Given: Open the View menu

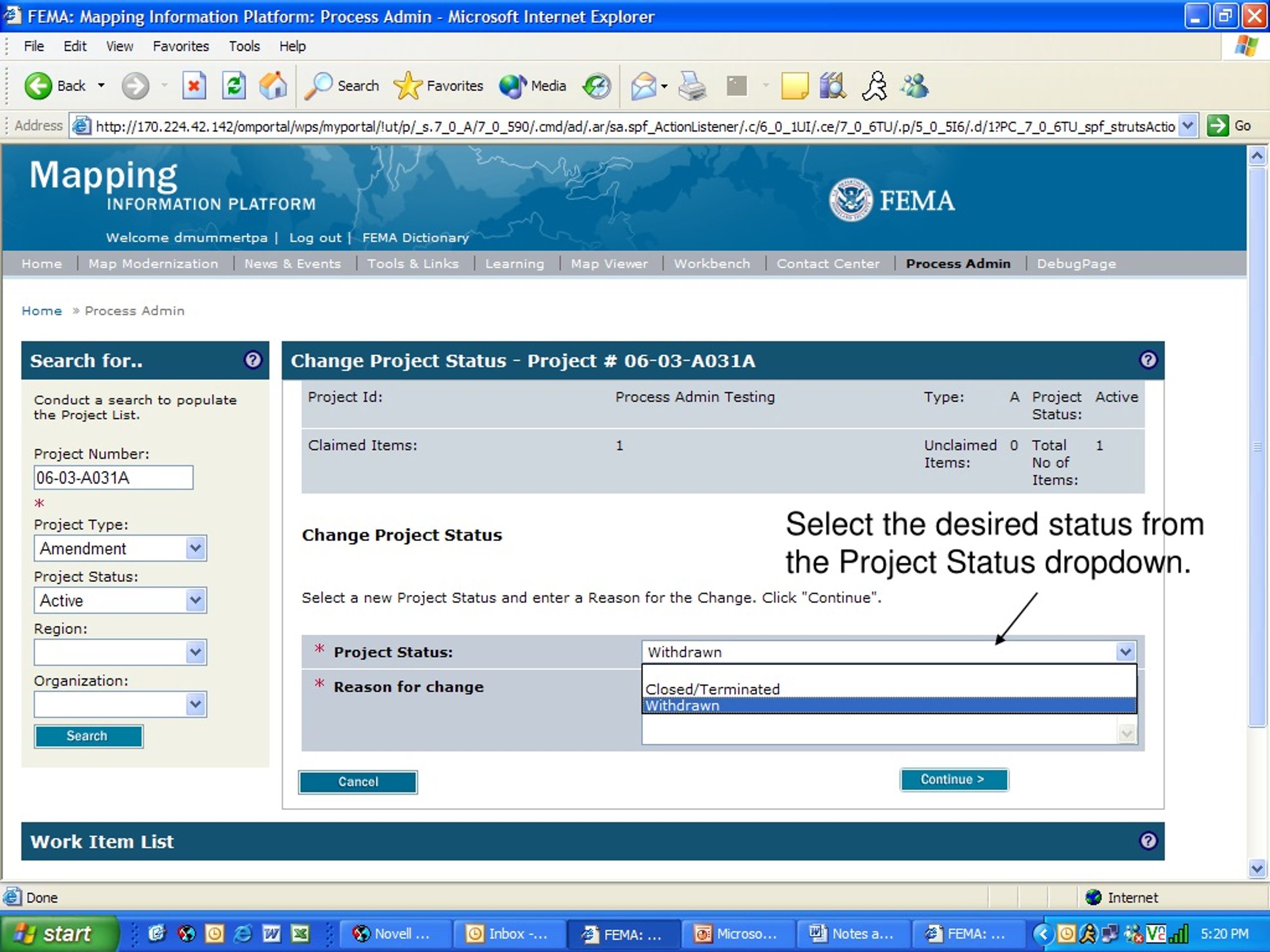Looking at the screenshot, I should tap(120, 46).
